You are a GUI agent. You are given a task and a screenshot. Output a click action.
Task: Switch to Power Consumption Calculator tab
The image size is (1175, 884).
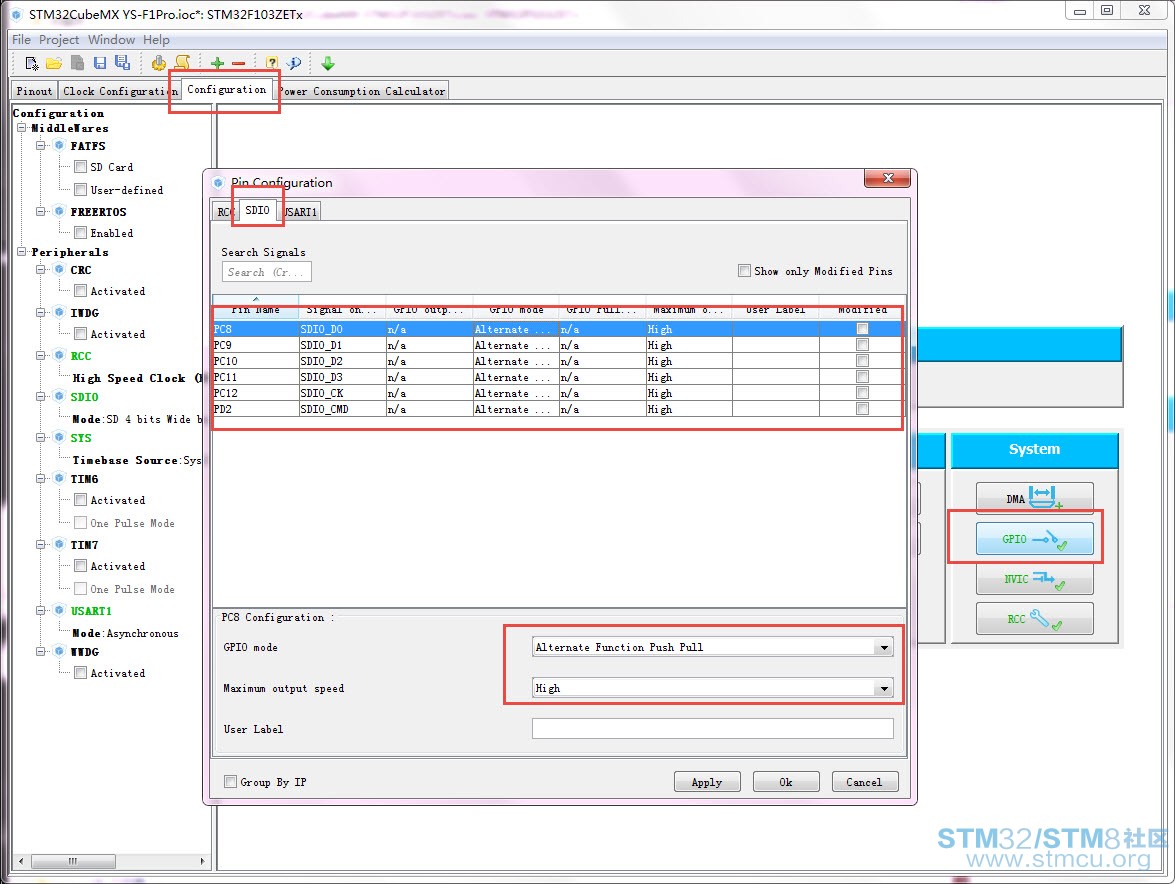tap(363, 91)
